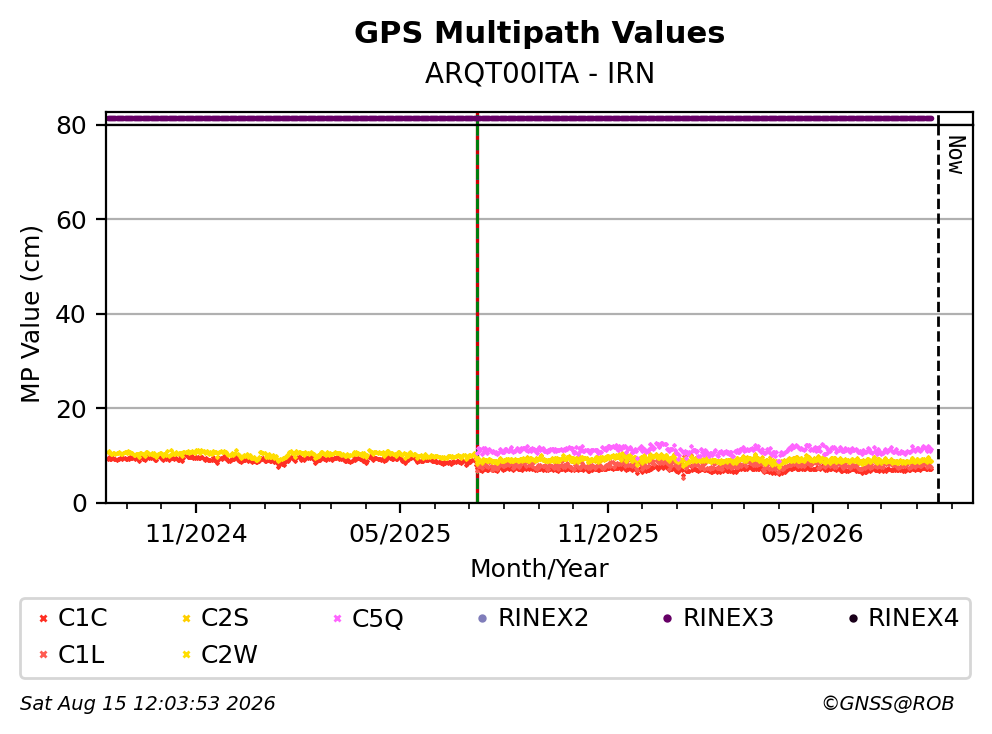Viewport: 992px width, 734px height.
Task: Click the chart title 'GPS Multipath Values'
Action: point(539,33)
